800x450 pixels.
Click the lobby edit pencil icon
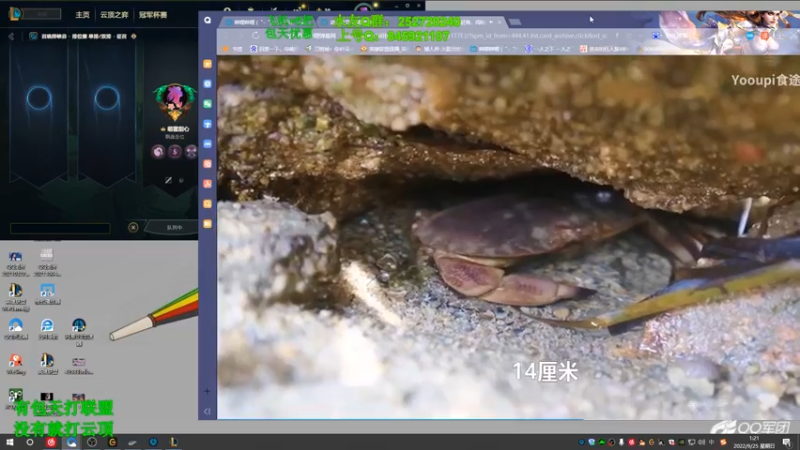pyautogui.click(x=168, y=180)
